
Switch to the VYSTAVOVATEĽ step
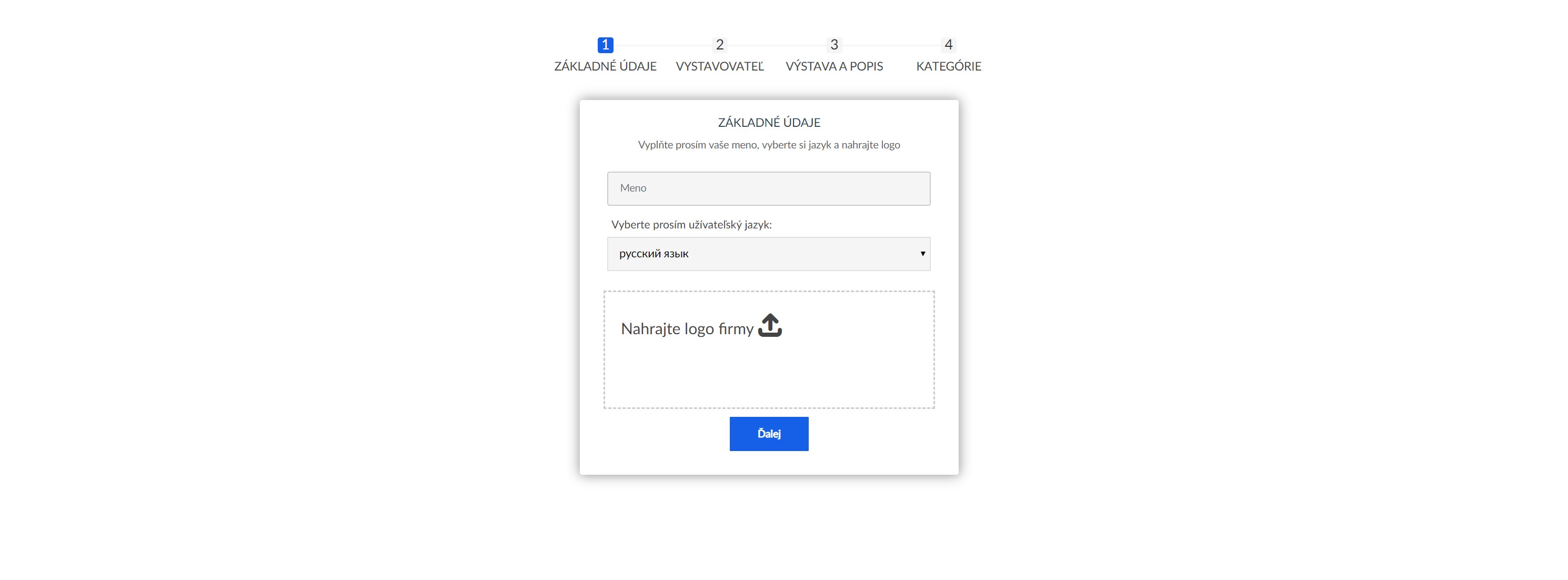[x=719, y=66]
